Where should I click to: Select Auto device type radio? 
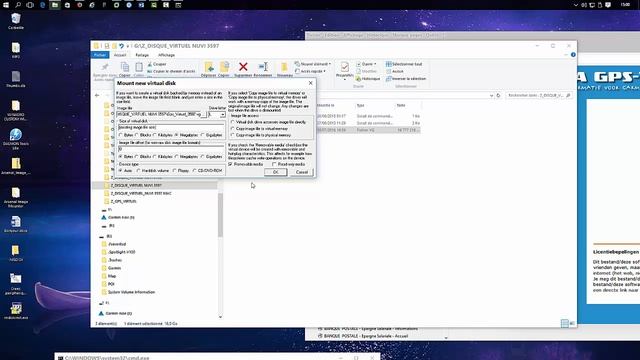pyautogui.click(x=120, y=171)
